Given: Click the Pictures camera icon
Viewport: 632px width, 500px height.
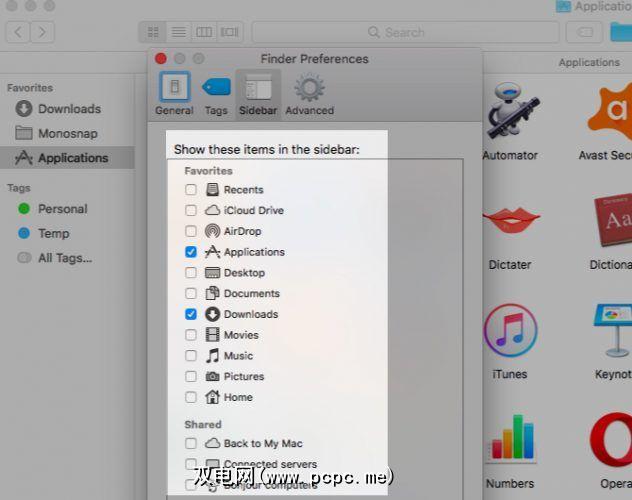Looking at the screenshot, I should pos(212,376).
